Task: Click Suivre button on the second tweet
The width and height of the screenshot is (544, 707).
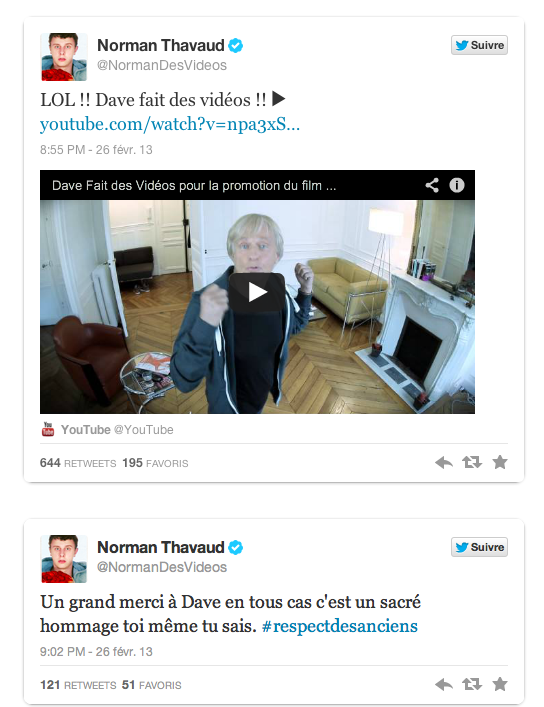Action: 479,547
